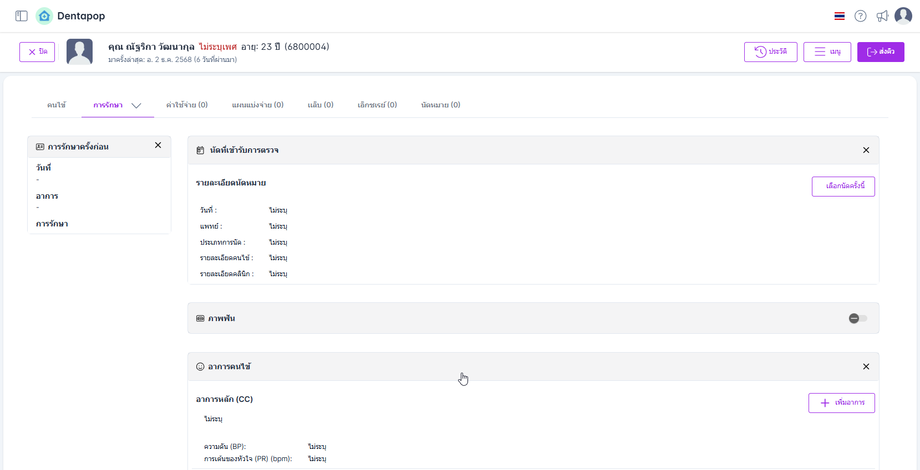Collapse the อาการคนไข้ panel
This screenshot has height=470, width=920.
pyautogui.click(x=866, y=367)
